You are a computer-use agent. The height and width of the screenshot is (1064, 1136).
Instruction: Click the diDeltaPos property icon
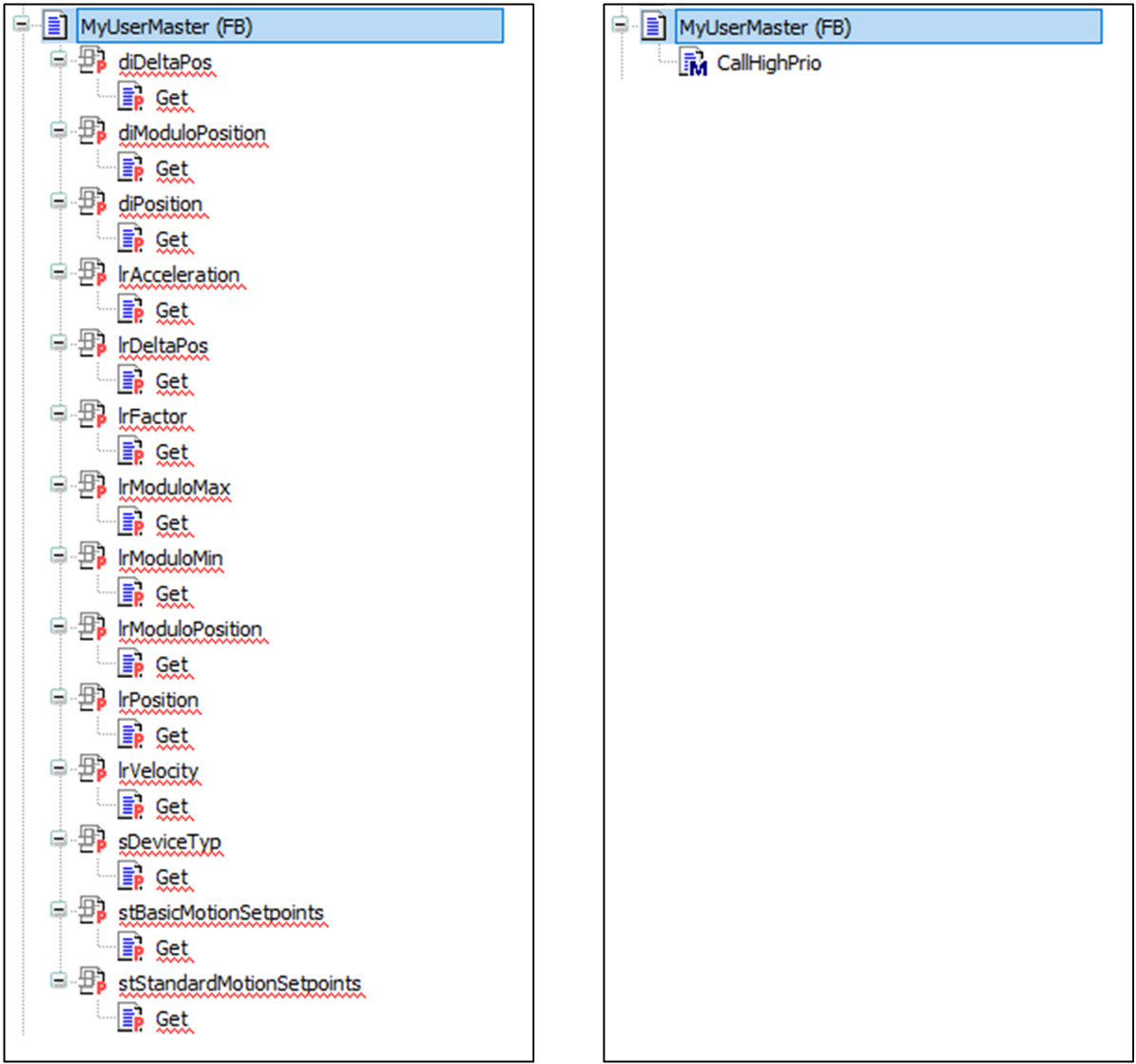pos(92,63)
